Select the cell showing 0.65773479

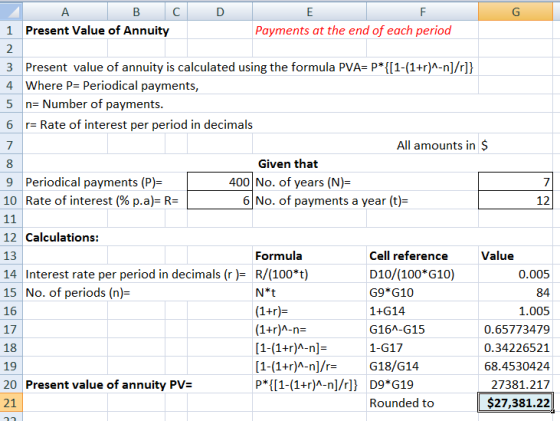coord(515,329)
